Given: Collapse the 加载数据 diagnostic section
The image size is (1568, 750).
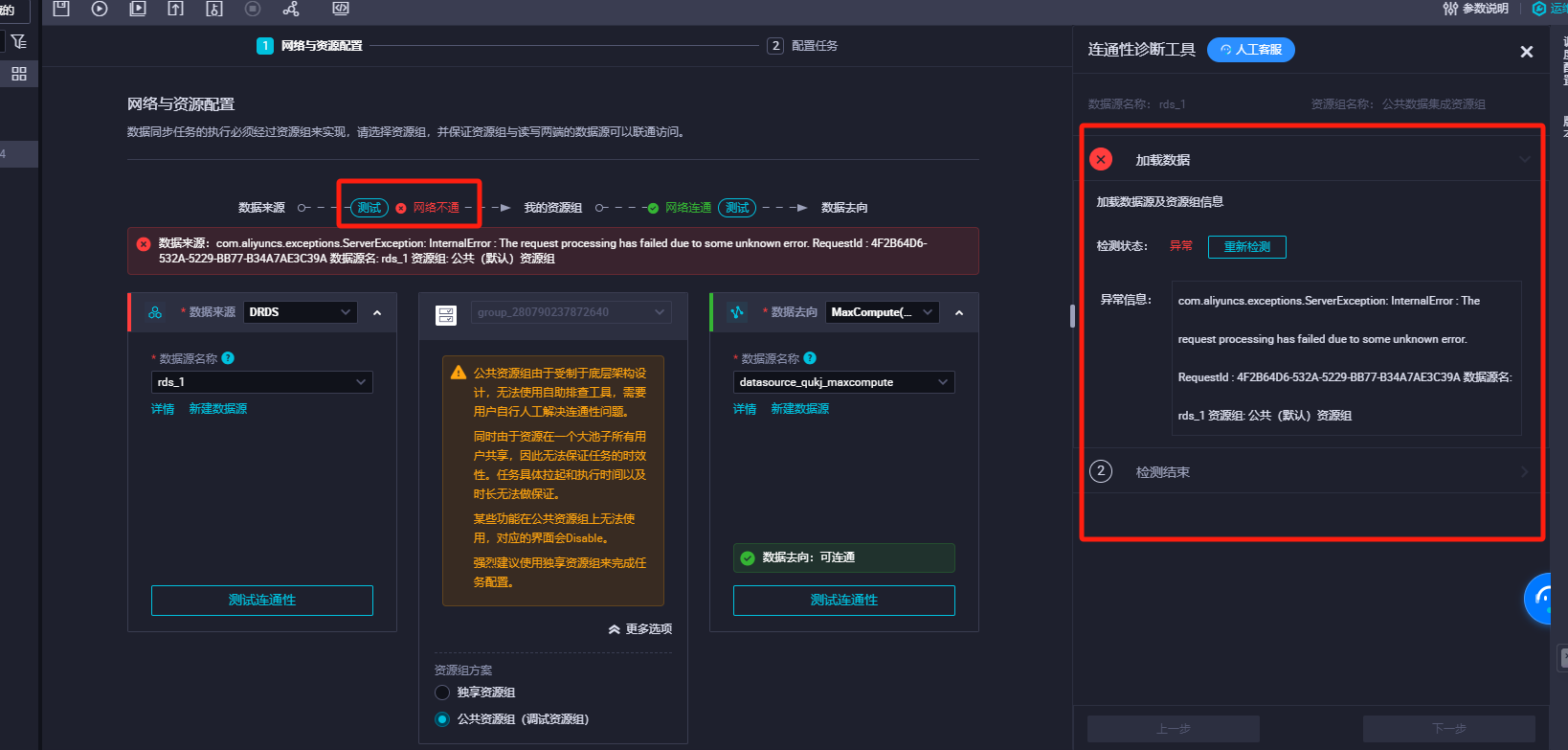Looking at the screenshot, I should [x=1525, y=159].
